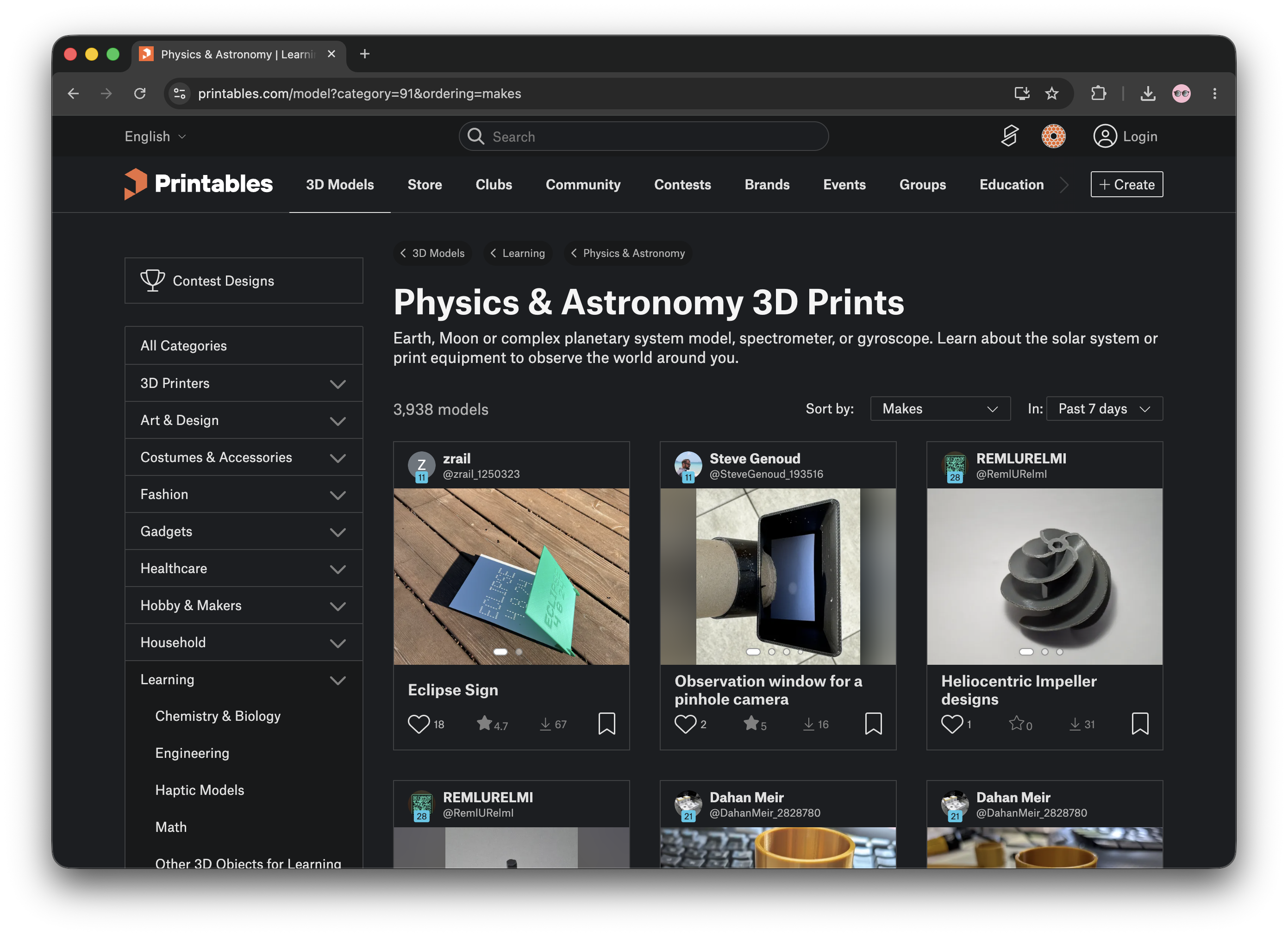Open the Brands nav tab

pyautogui.click(x=767, y=185)
